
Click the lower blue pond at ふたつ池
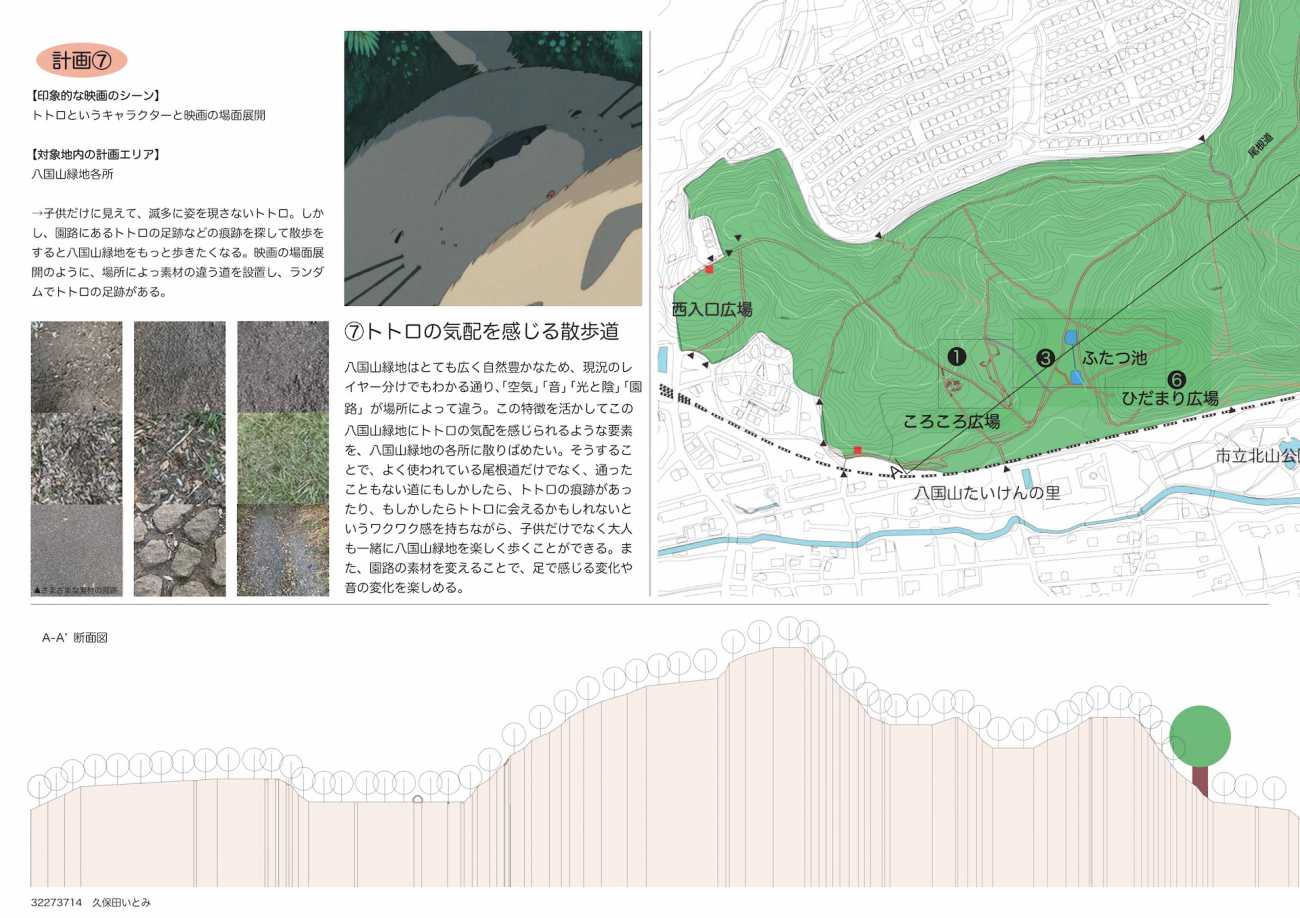[1076, 377]
